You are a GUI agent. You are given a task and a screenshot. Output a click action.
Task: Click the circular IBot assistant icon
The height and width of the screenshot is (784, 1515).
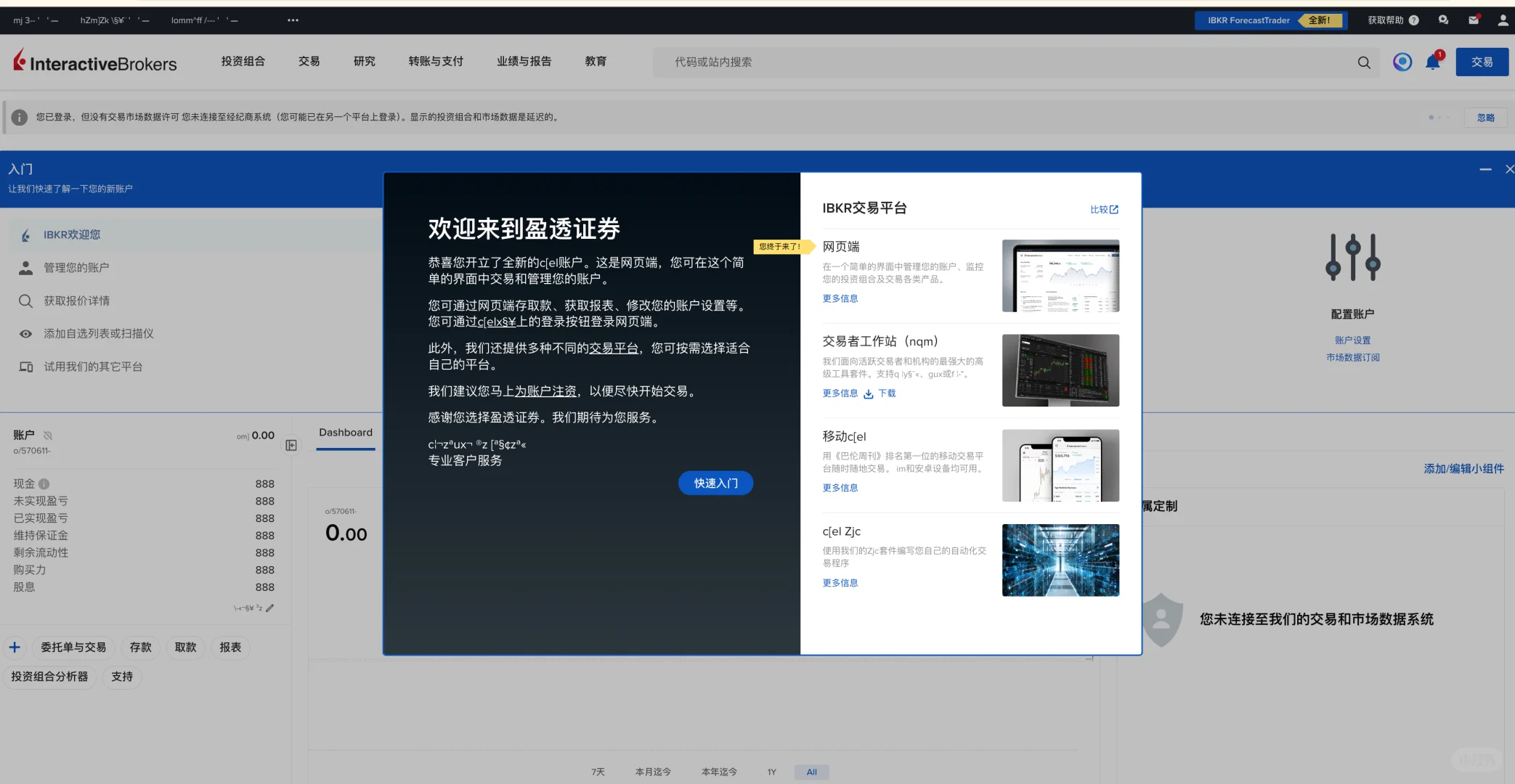[x=1402, y=62]
